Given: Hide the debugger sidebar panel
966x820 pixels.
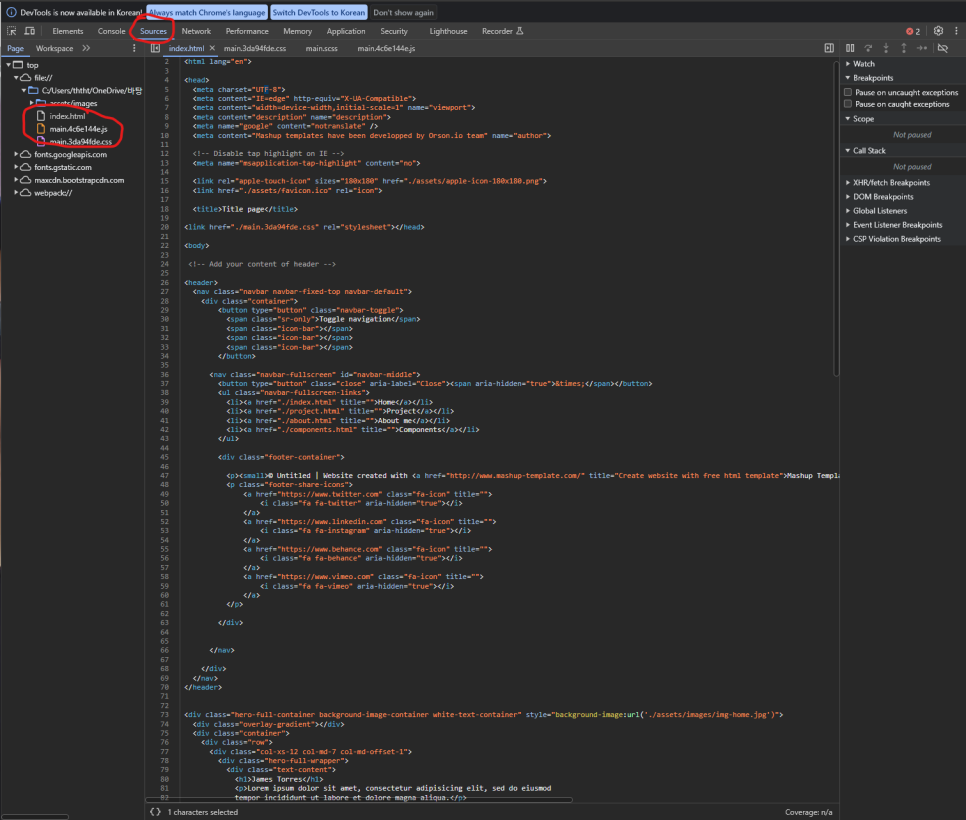Looking at the screenshot, I should [829, 48].
